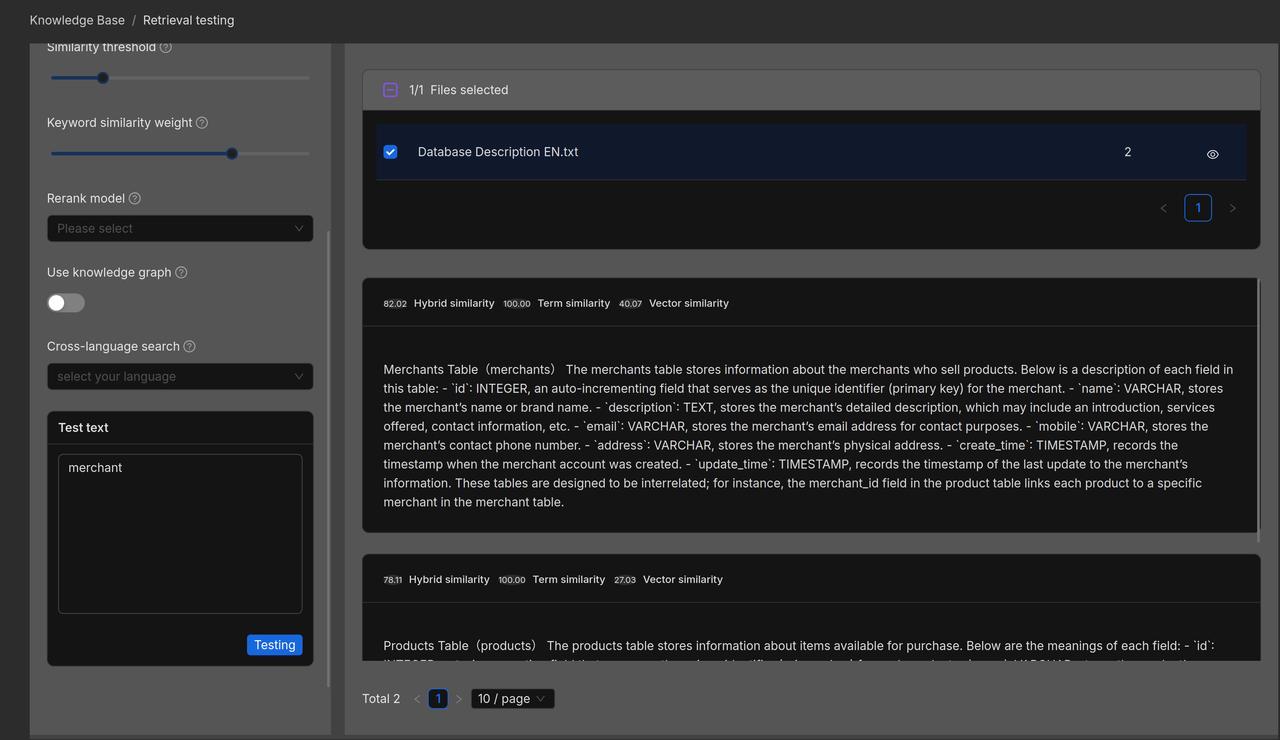
Task: Click the Use knowledge graph help icon
Action: 181,273
